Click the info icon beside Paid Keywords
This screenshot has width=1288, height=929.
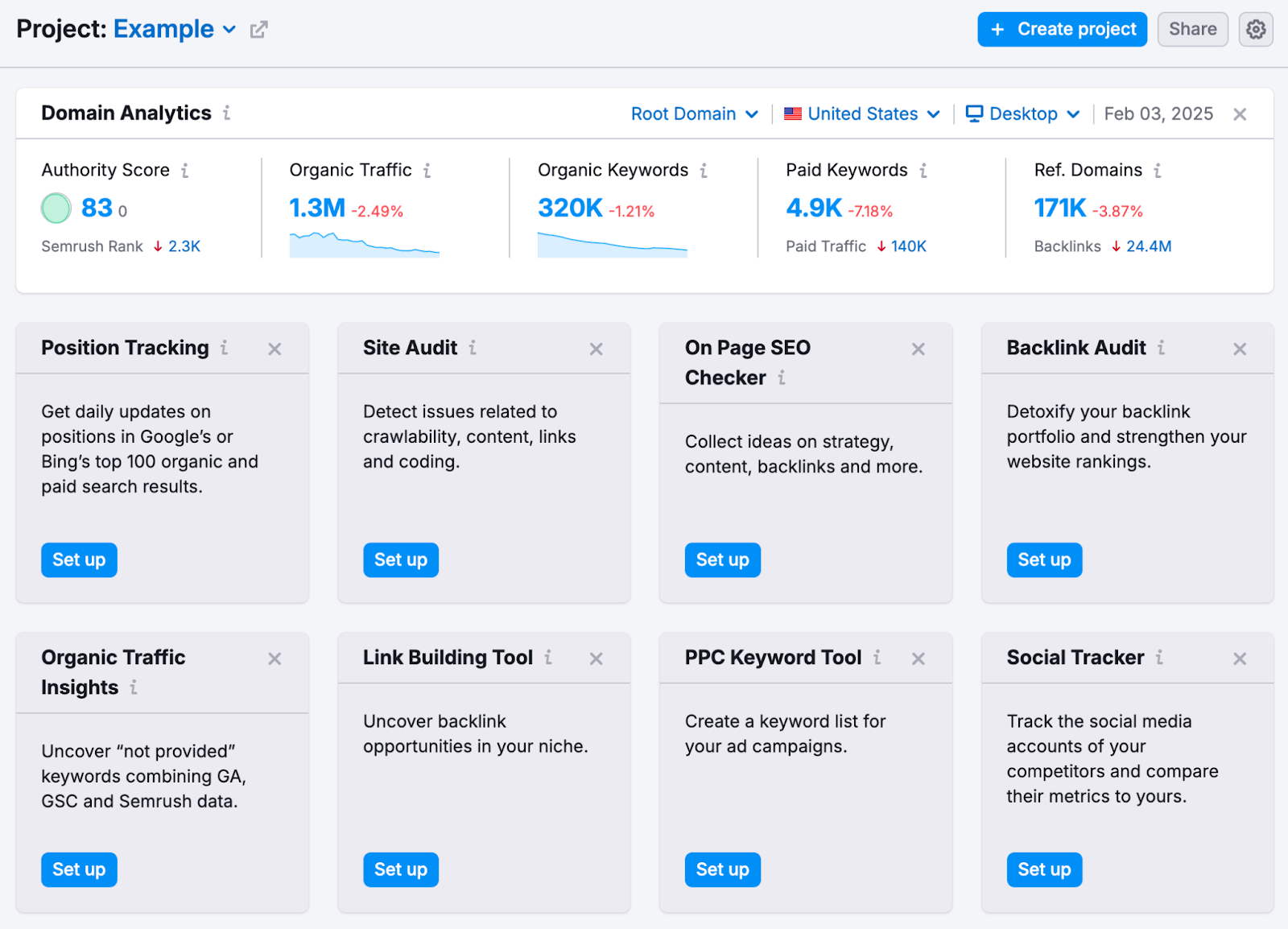click(923, 170)
